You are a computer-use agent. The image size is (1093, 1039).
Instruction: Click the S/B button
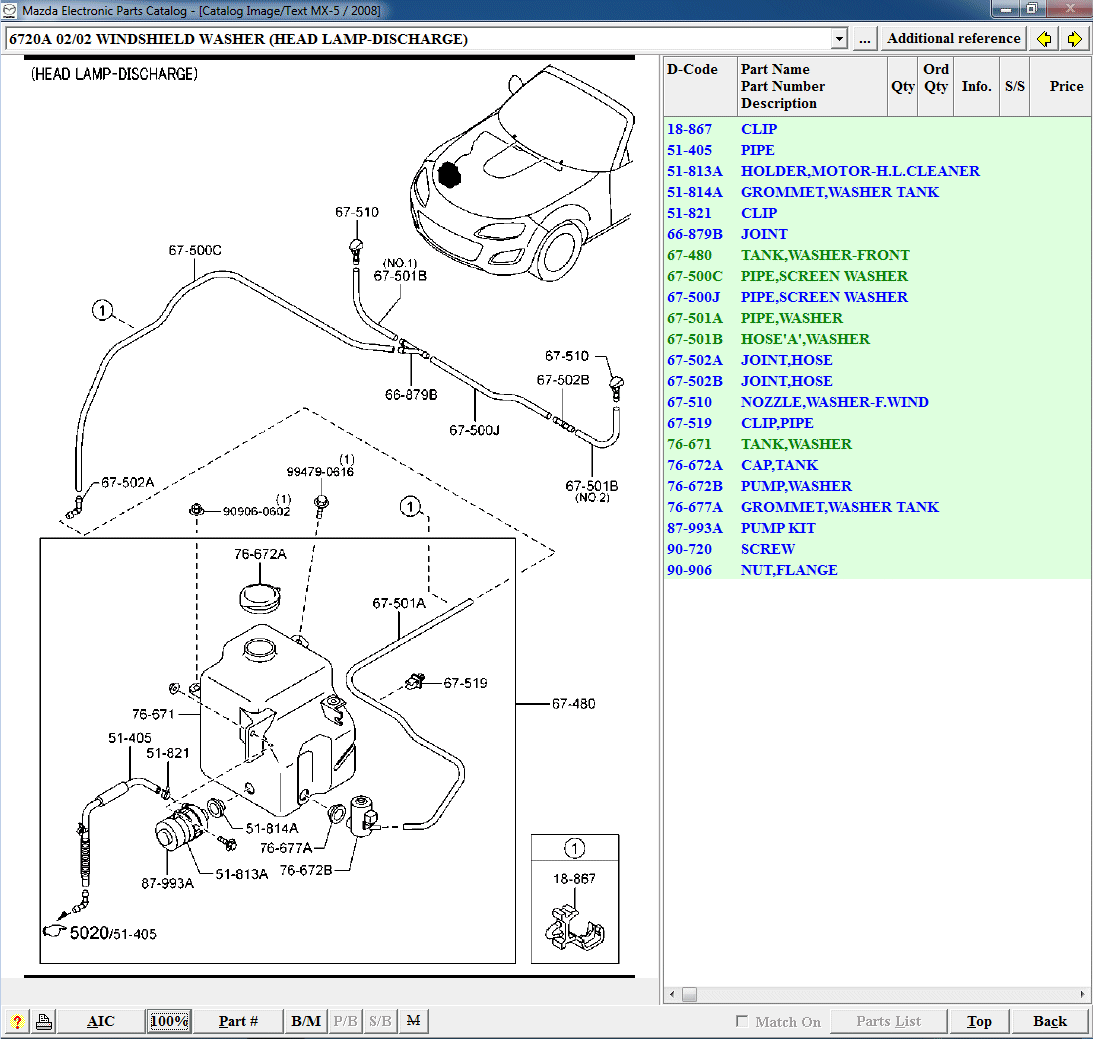380,1022
